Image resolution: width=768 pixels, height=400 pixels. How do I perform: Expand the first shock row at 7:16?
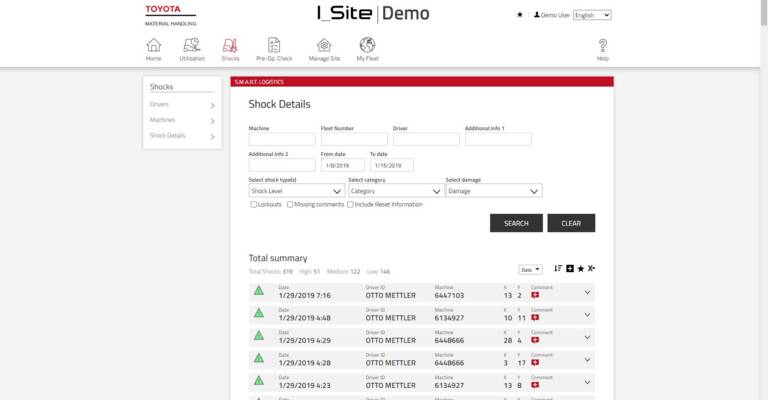(587, 292)
